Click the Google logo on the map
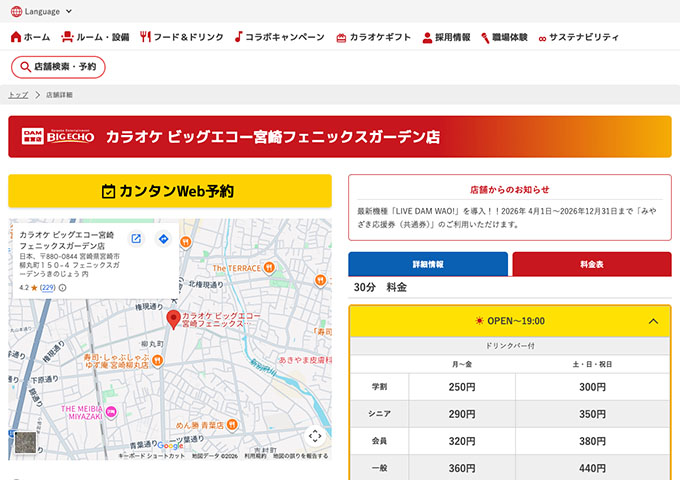 (x=170, y=445)
